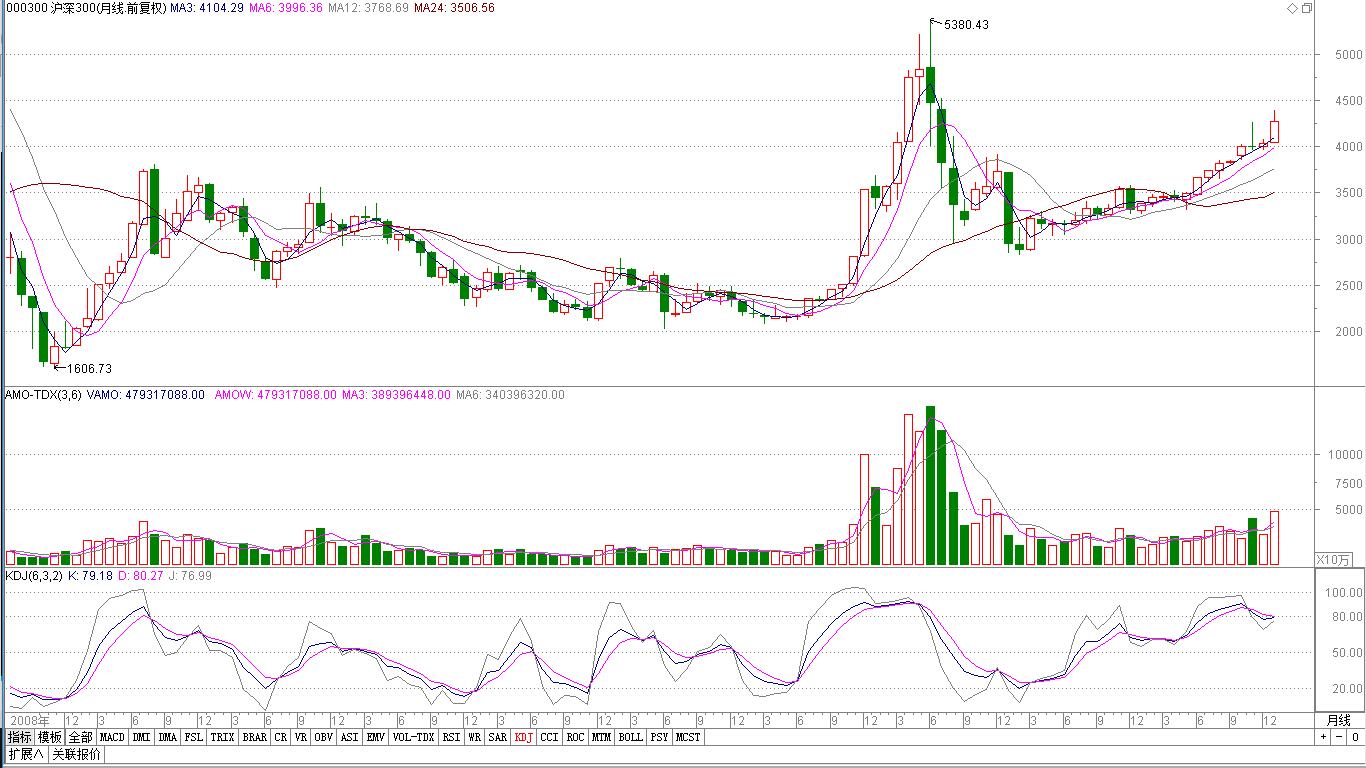Select the OBV indicator
The image size is (1366, 768).
pyautogui.click(x=323, y=737)
